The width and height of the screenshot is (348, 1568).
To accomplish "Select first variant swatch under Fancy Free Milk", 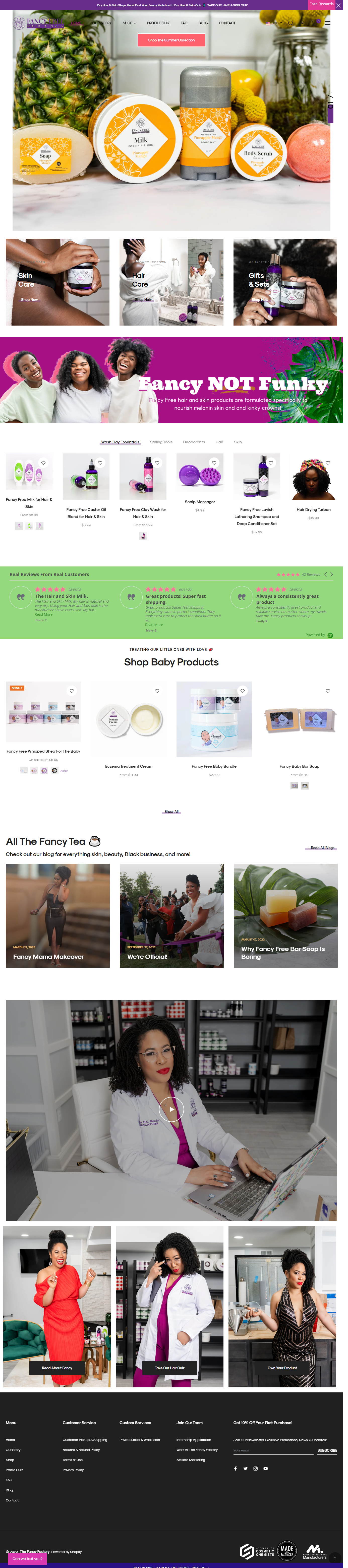I will click(19, 526).
